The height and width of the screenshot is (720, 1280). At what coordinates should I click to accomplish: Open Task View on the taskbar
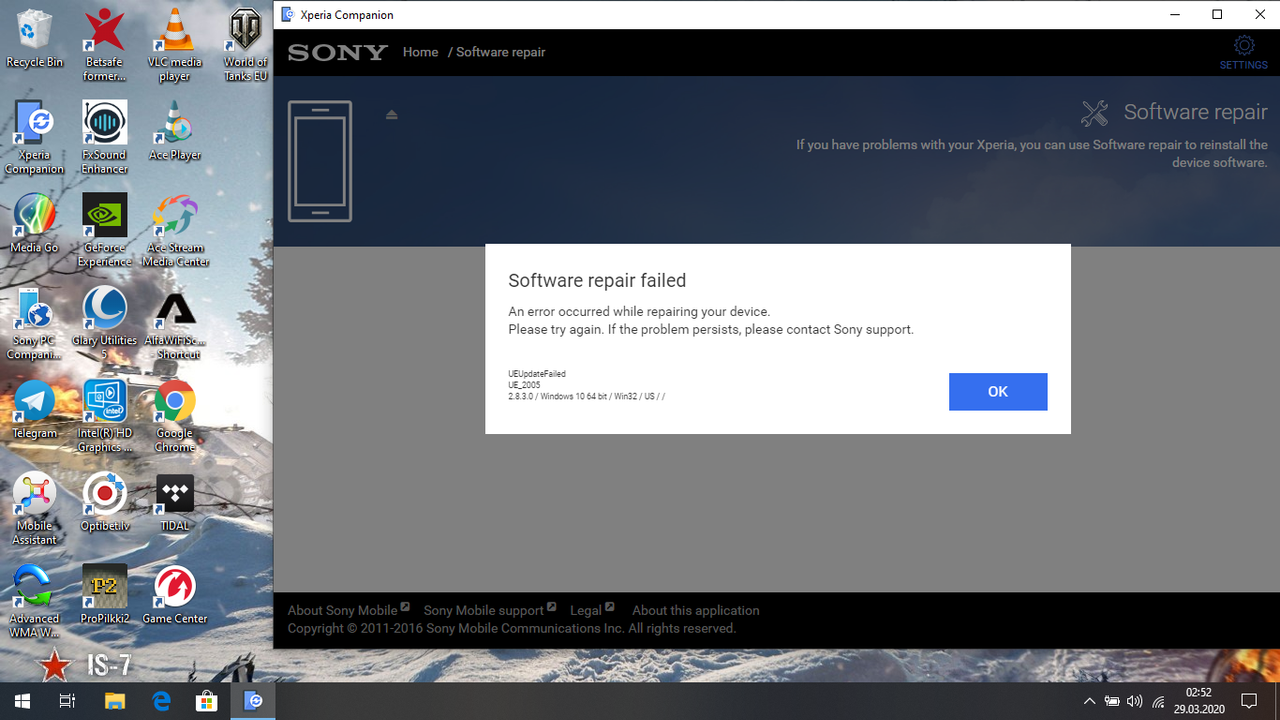(67, 701)
